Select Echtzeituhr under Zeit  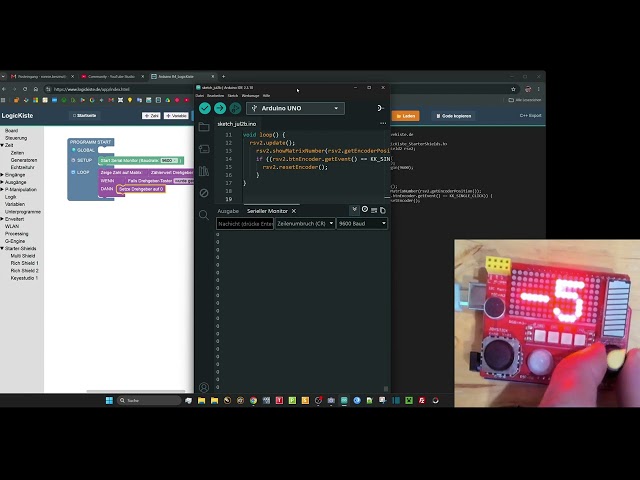[22, 167]
